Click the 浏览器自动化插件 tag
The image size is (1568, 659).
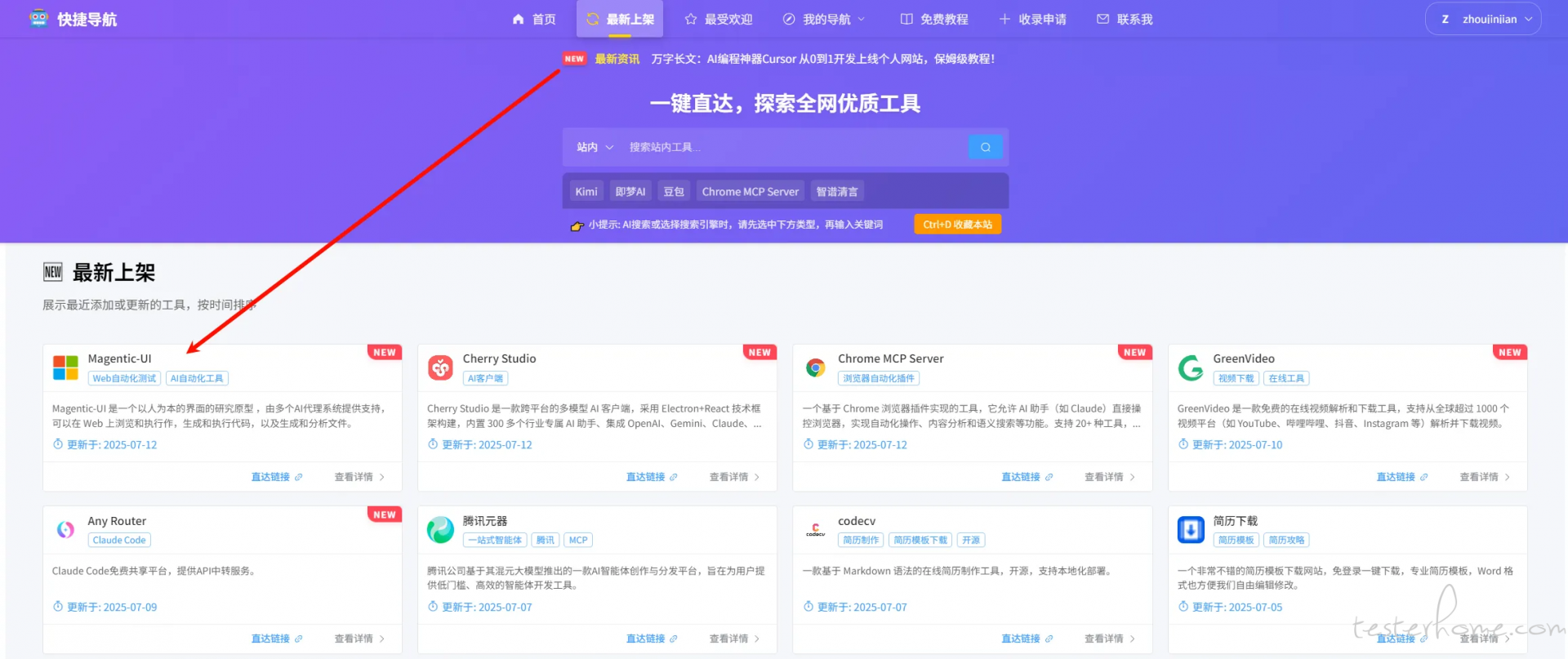(x=879, y=378)
